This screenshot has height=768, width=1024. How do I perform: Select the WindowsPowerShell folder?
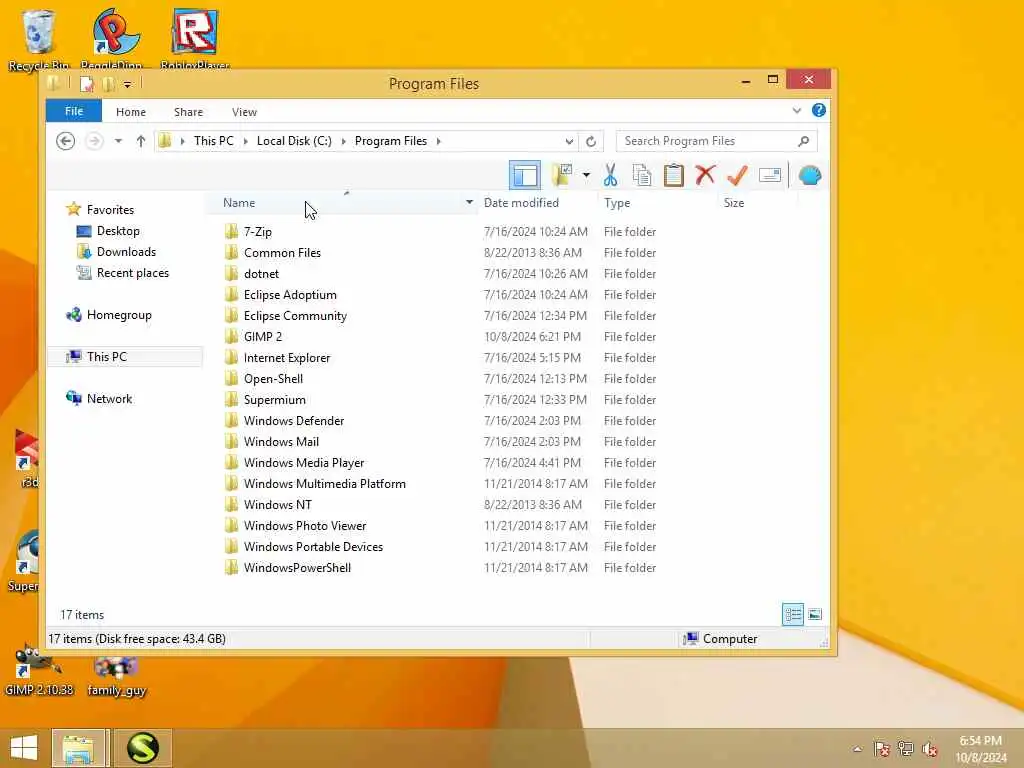click(297, 568)
